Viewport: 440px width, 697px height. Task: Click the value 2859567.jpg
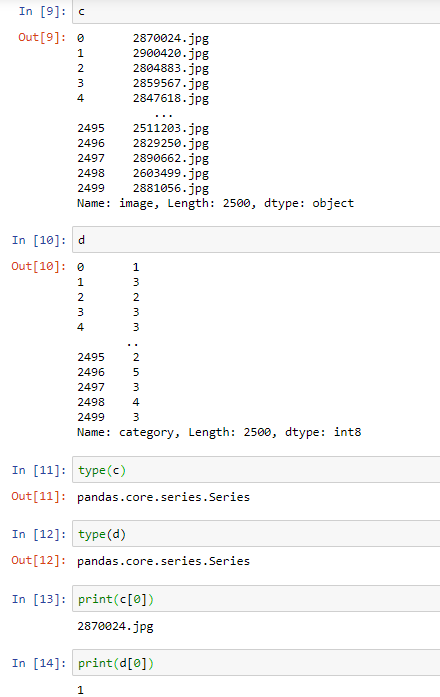(171, 84)
